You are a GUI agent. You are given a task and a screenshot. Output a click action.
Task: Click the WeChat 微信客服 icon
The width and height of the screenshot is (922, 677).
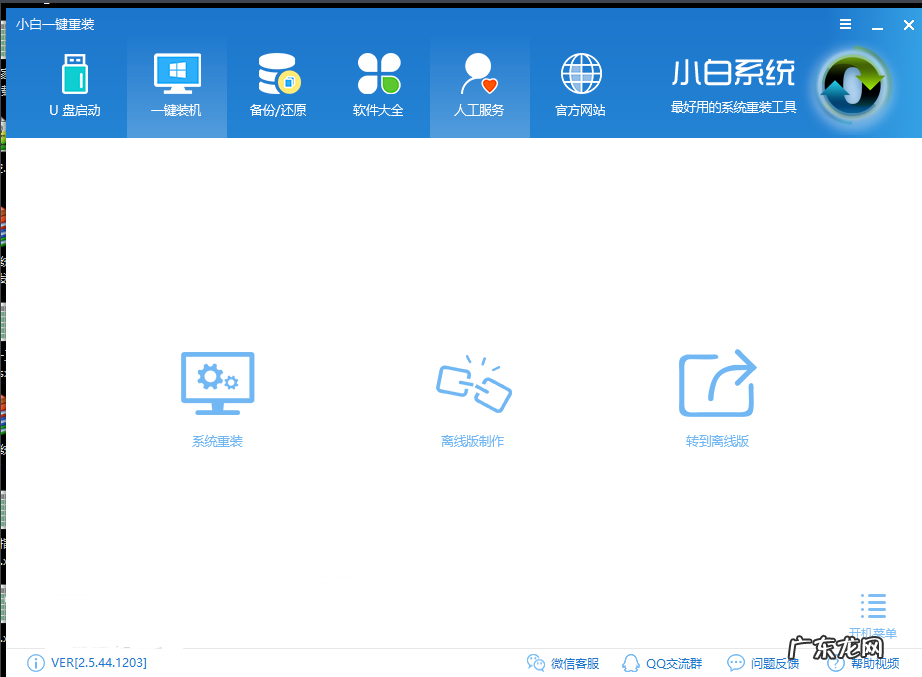pos(536,663)
